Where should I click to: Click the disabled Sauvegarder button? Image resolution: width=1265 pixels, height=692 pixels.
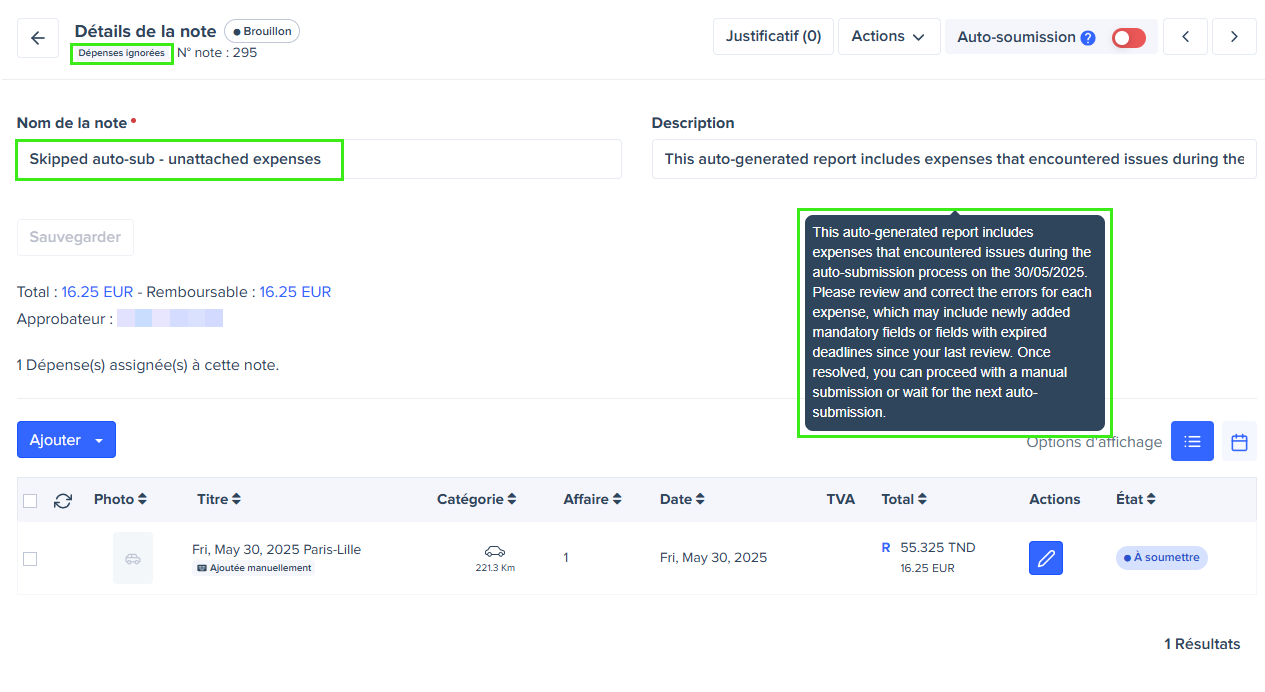click(75, 237)
